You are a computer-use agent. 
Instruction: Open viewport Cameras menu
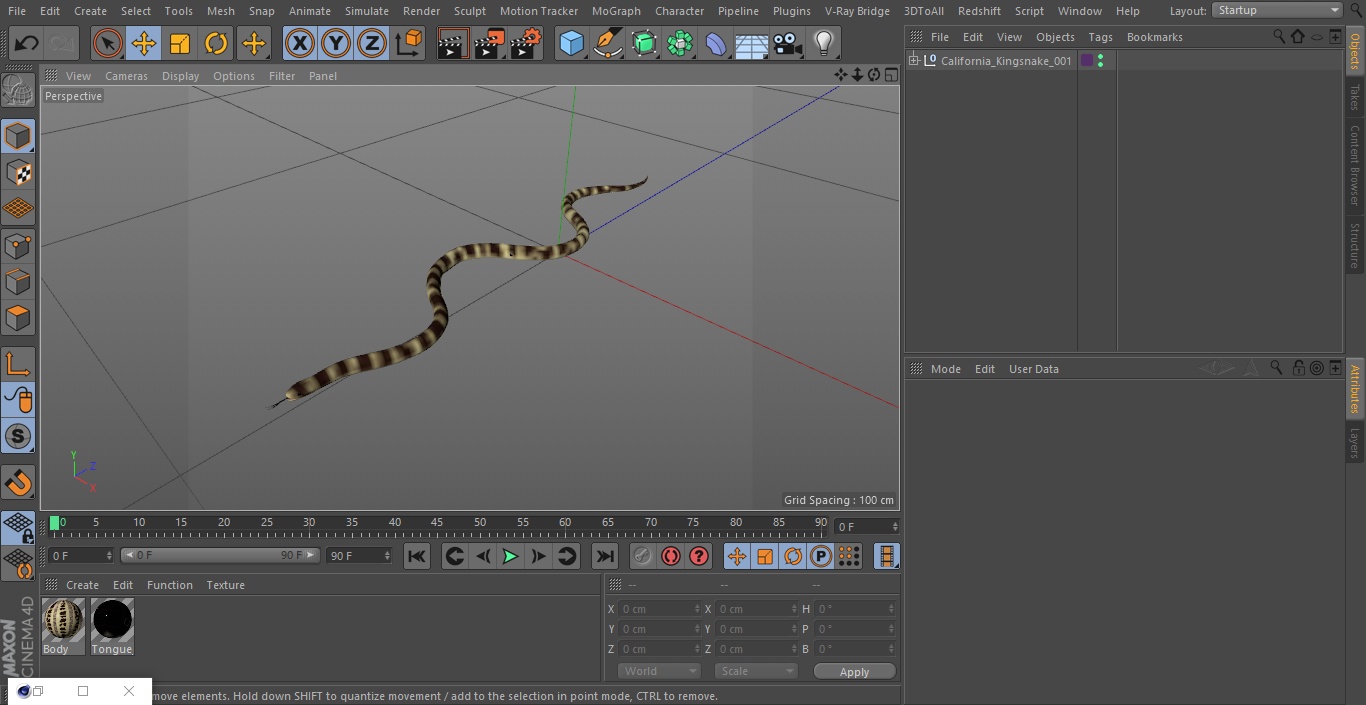(126, 76)
